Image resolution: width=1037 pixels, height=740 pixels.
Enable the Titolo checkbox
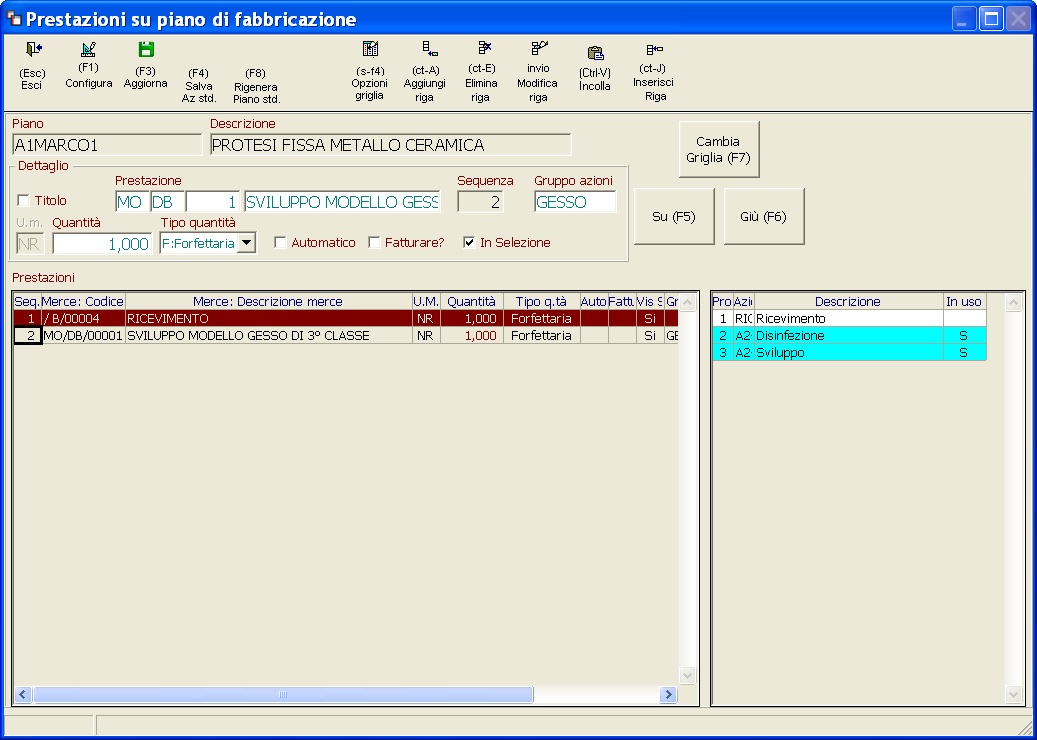pos(23,200)
